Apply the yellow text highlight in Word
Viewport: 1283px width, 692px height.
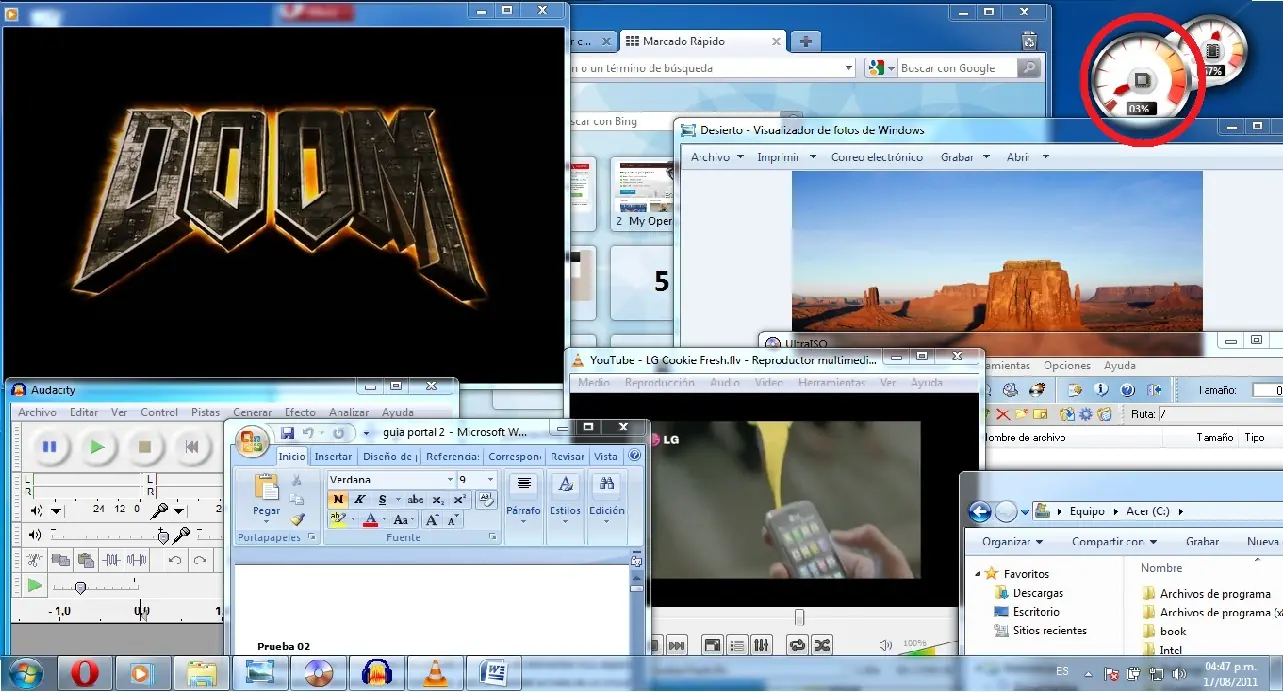(338, 519)
